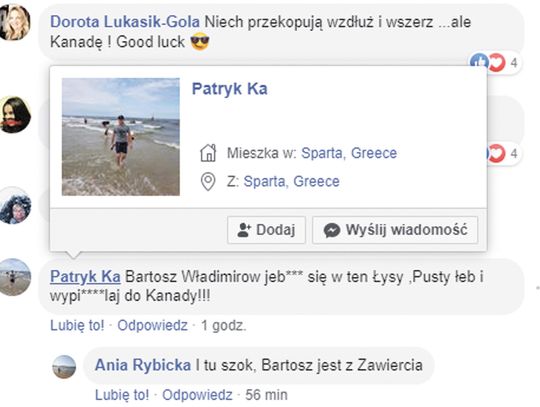Click the curly-haired commenter's avatar
This screenshot has width=540, height=407.
(x=15, y=205)
